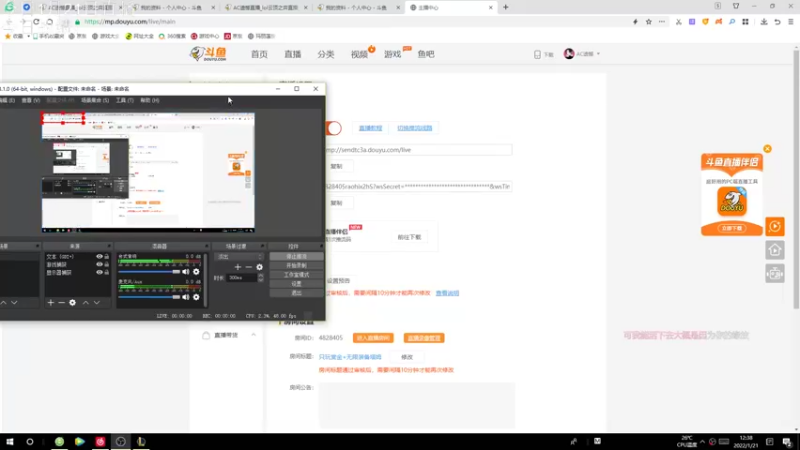Viewport: 800px width, 450px height.
Task: Lock the second source row
Action: point(107,264)
